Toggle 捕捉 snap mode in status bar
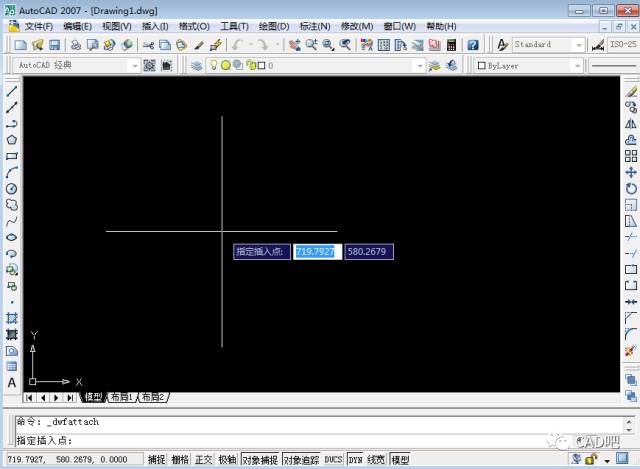This screenshot has height=469, width=640. 157,460
